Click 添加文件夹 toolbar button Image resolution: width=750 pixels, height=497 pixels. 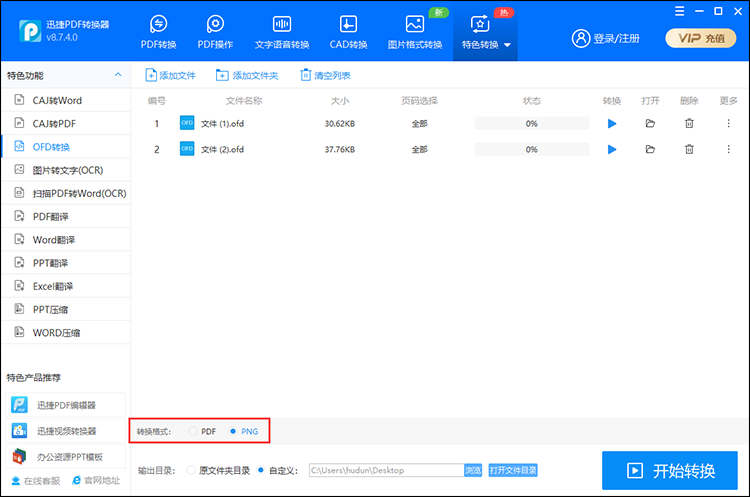tap(247, 75)
